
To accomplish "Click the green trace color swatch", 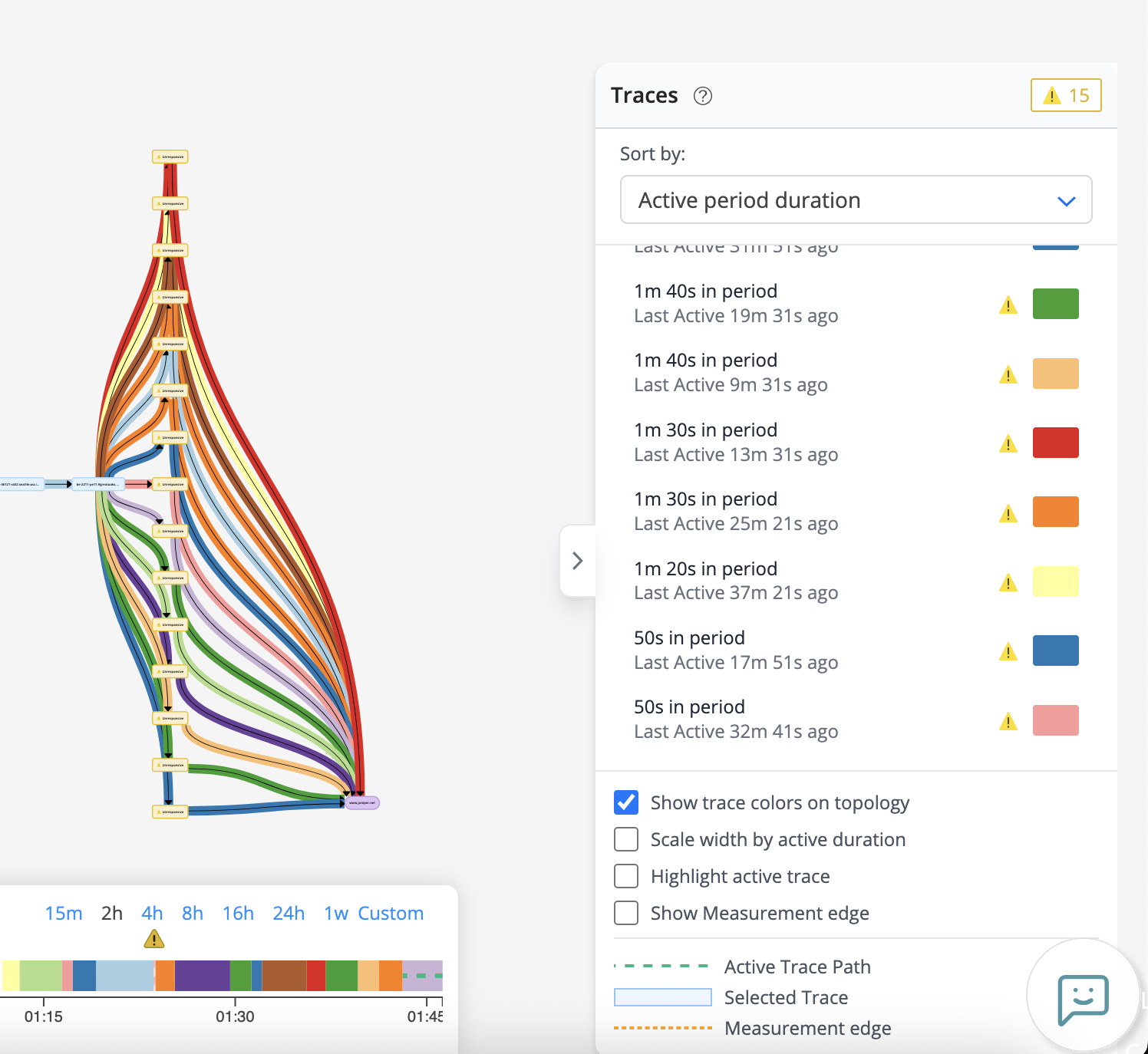I will (1056, 303).
